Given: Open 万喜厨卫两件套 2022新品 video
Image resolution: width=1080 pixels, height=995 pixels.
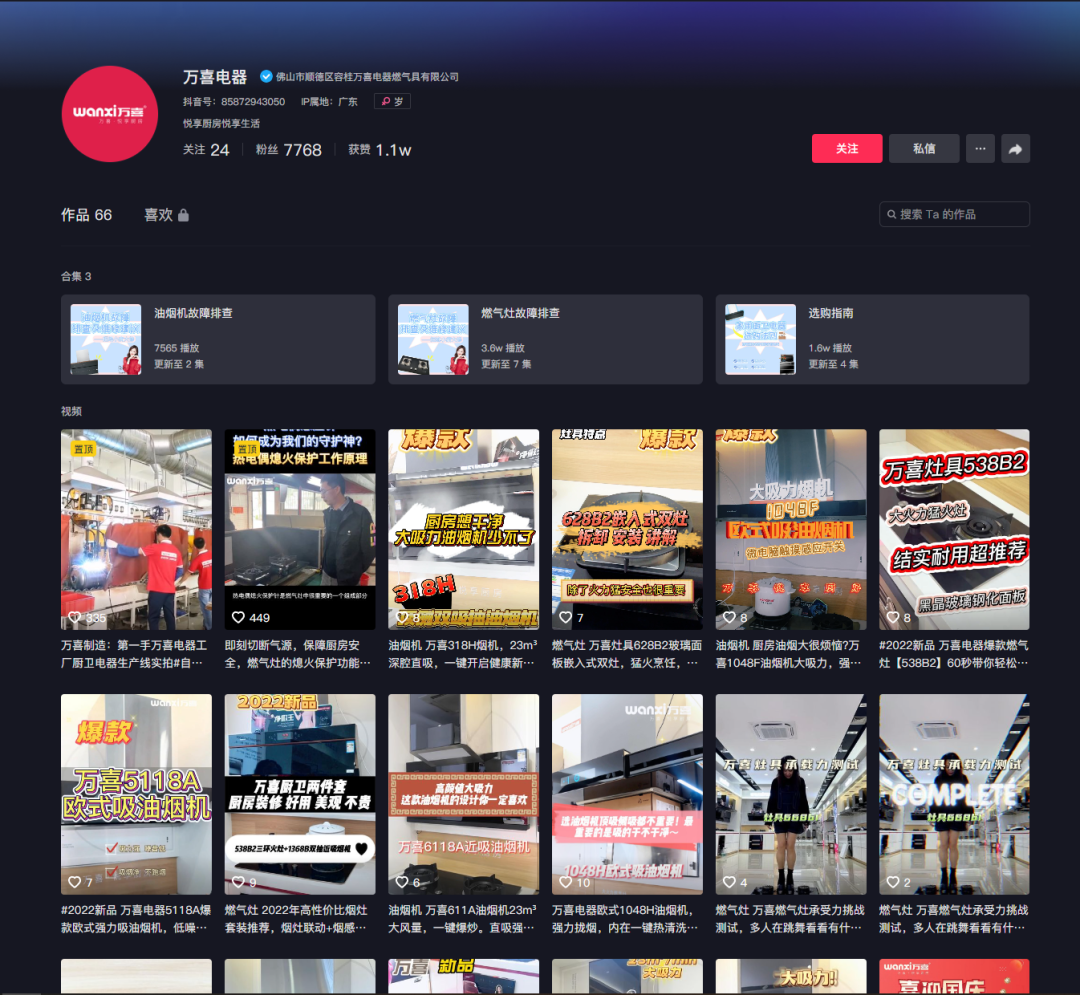Looking at the screenshot, I should click(300, 794).
